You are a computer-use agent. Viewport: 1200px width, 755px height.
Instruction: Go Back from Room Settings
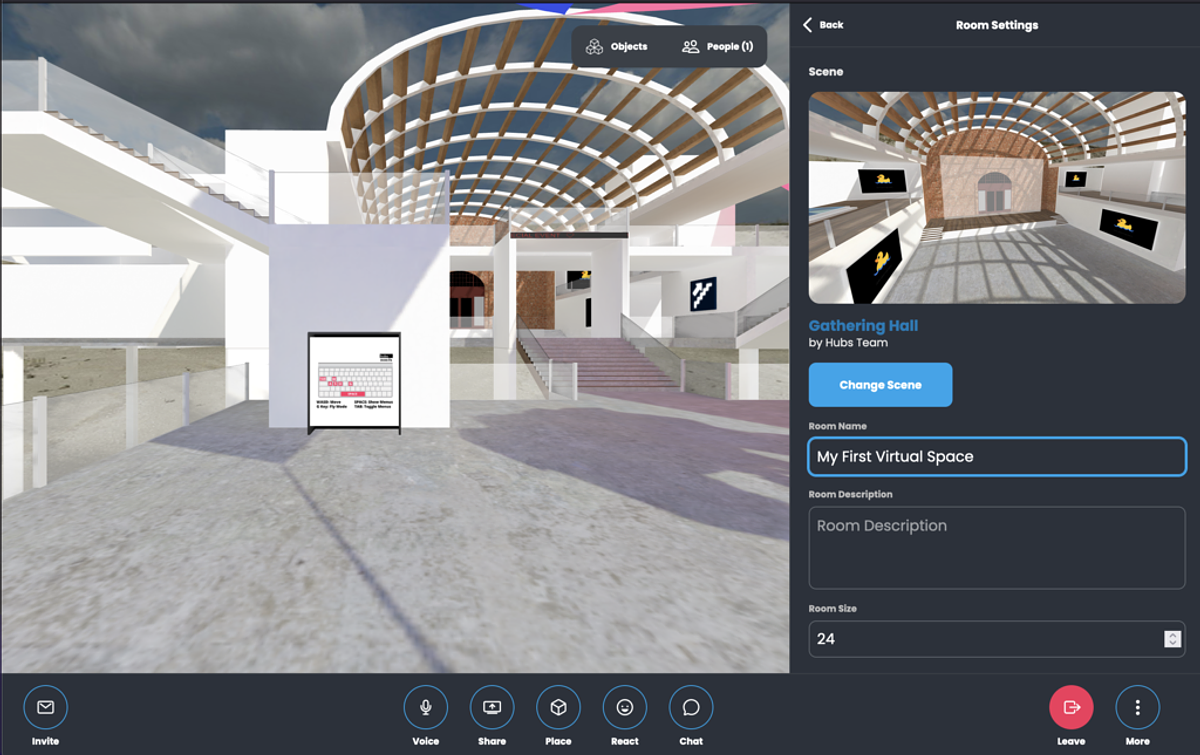(823, 25)
